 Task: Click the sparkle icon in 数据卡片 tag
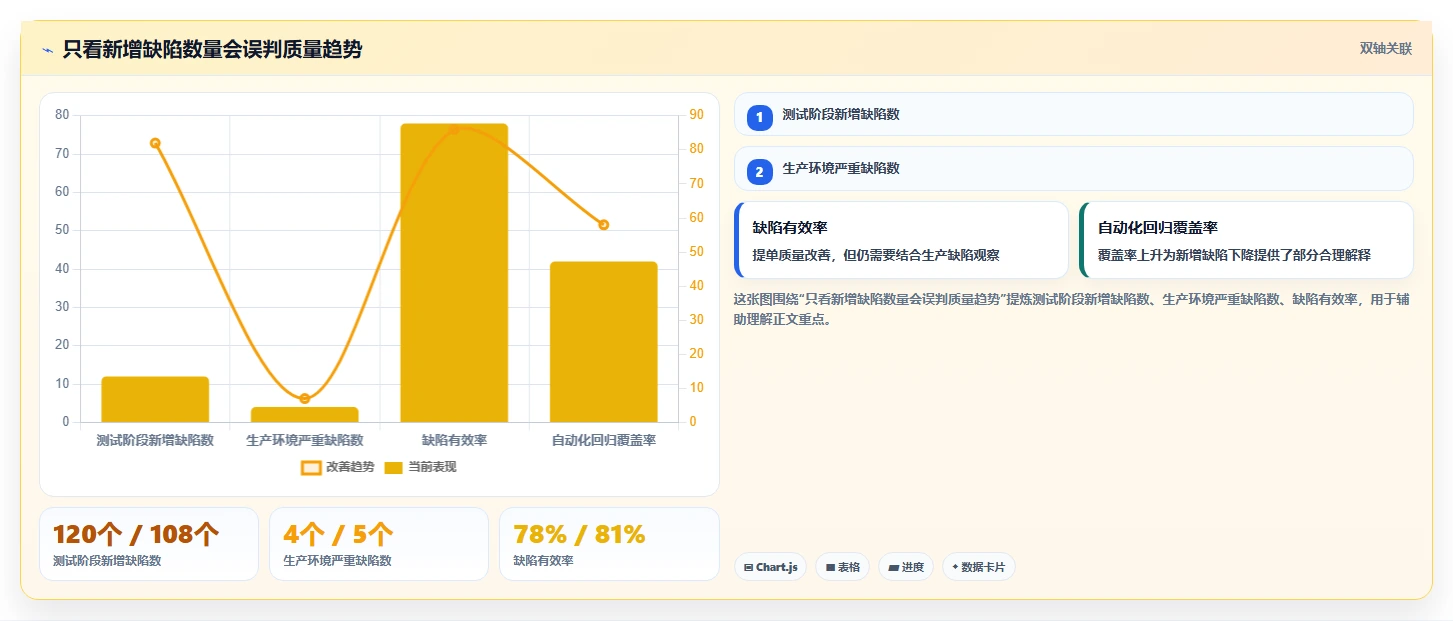point(955,567)
